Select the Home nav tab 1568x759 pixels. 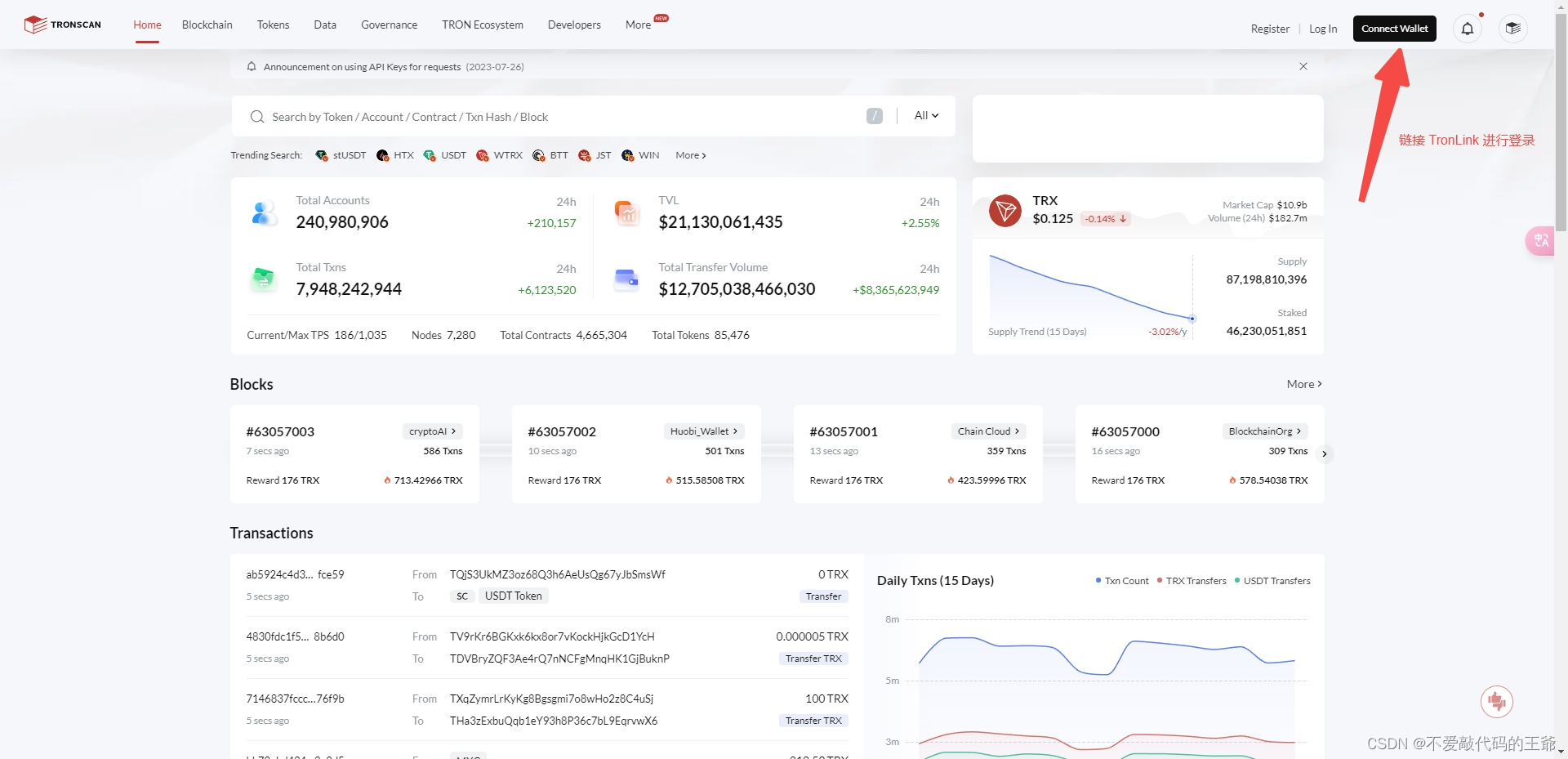click(x=147, y=25)
